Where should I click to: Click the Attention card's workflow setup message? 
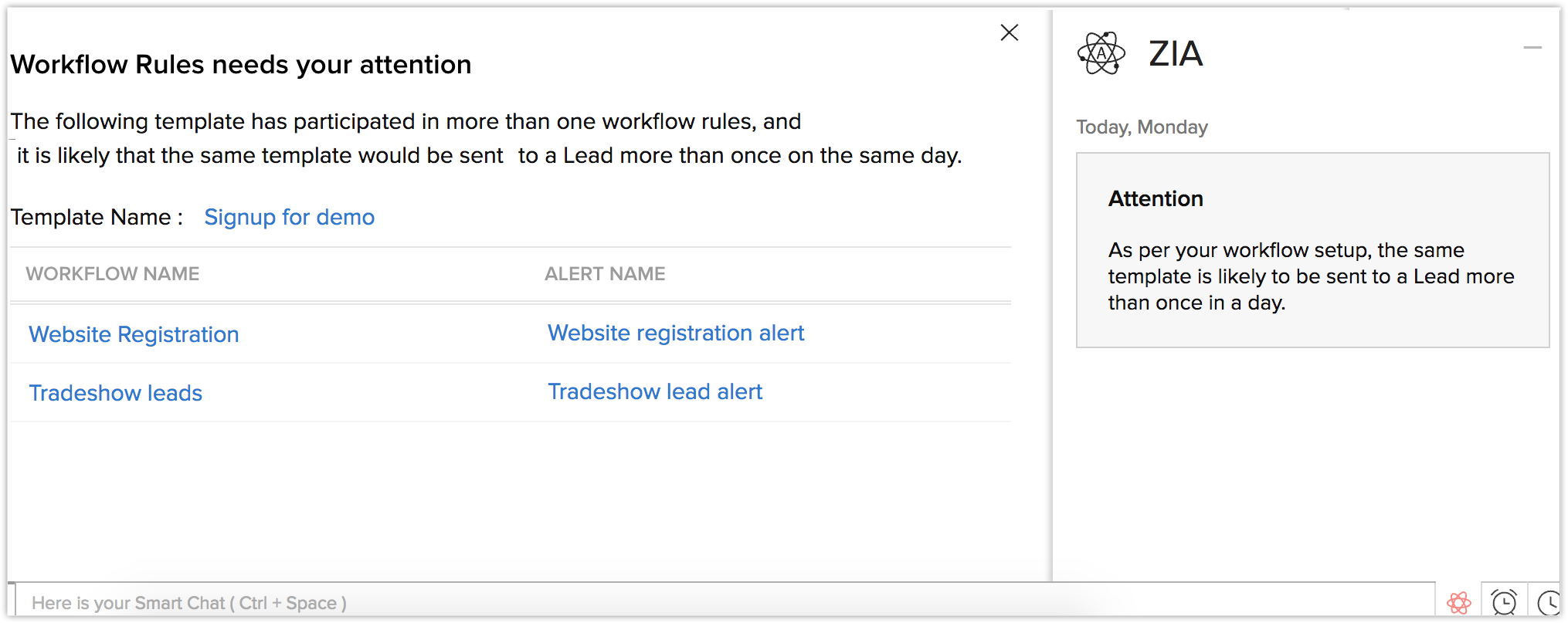point(1311,276)
